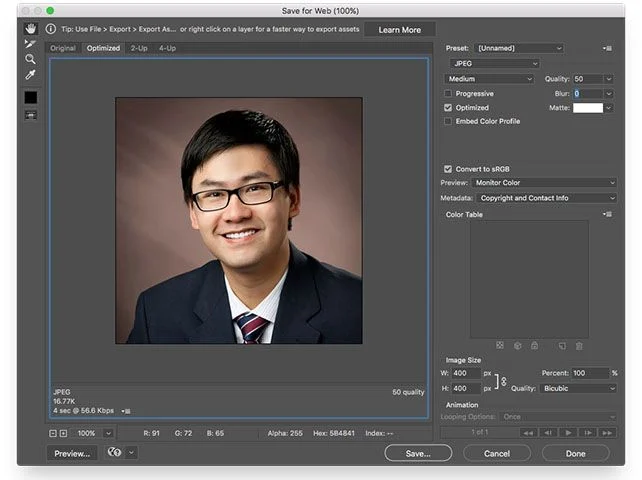
Task: Click the Save... button
Action: [x=418, y=453]
